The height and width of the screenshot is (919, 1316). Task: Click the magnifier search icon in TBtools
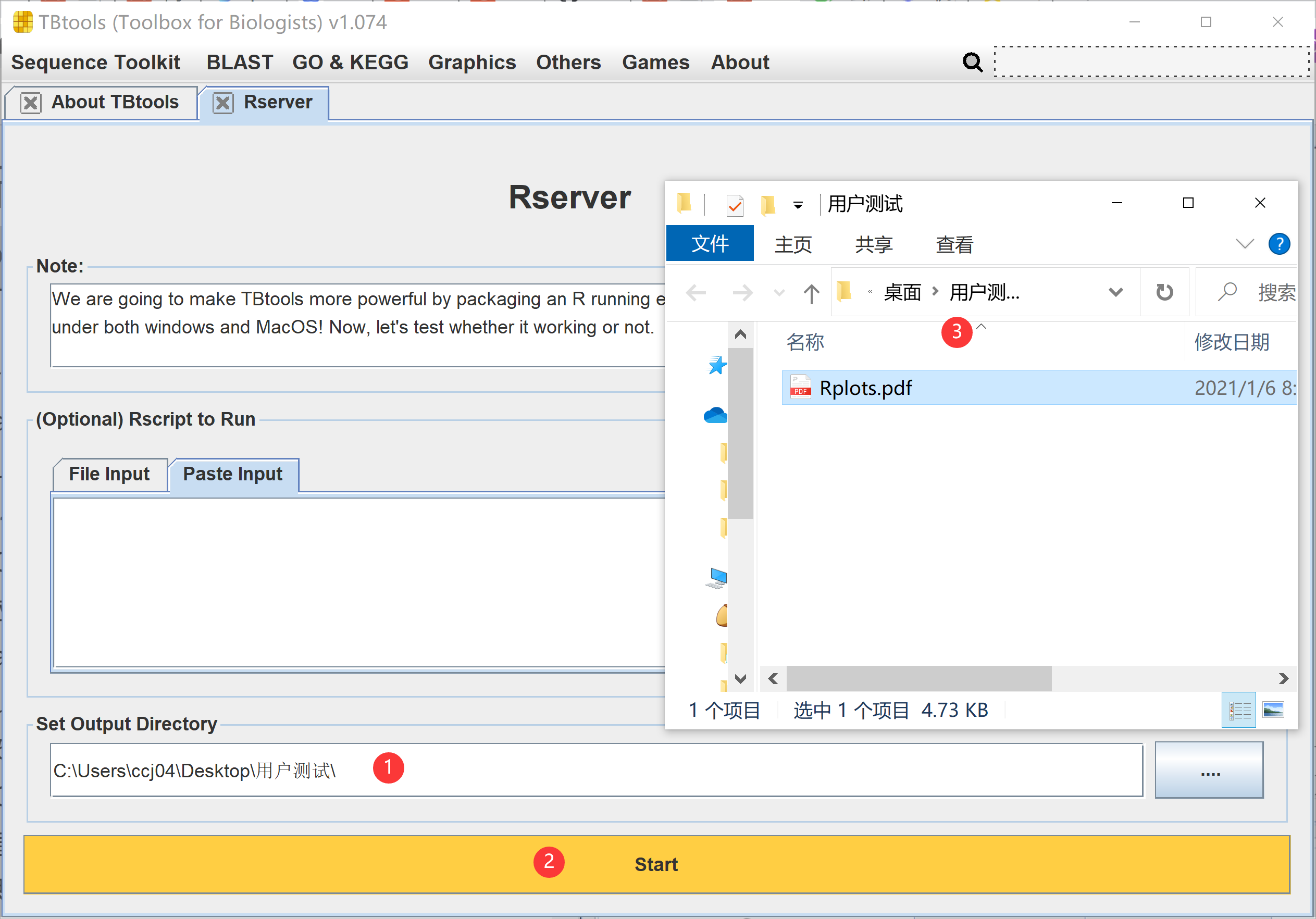point(972,62)
